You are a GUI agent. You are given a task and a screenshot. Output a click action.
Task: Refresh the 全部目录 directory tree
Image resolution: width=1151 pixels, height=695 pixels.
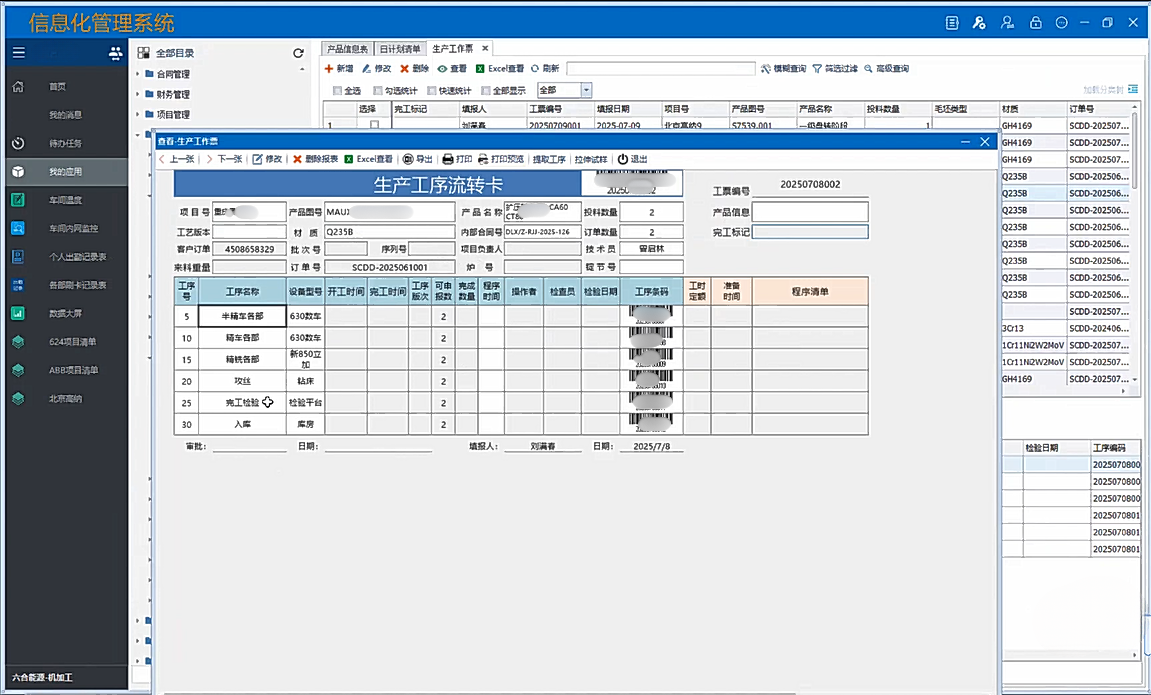[x=298, y=53]
